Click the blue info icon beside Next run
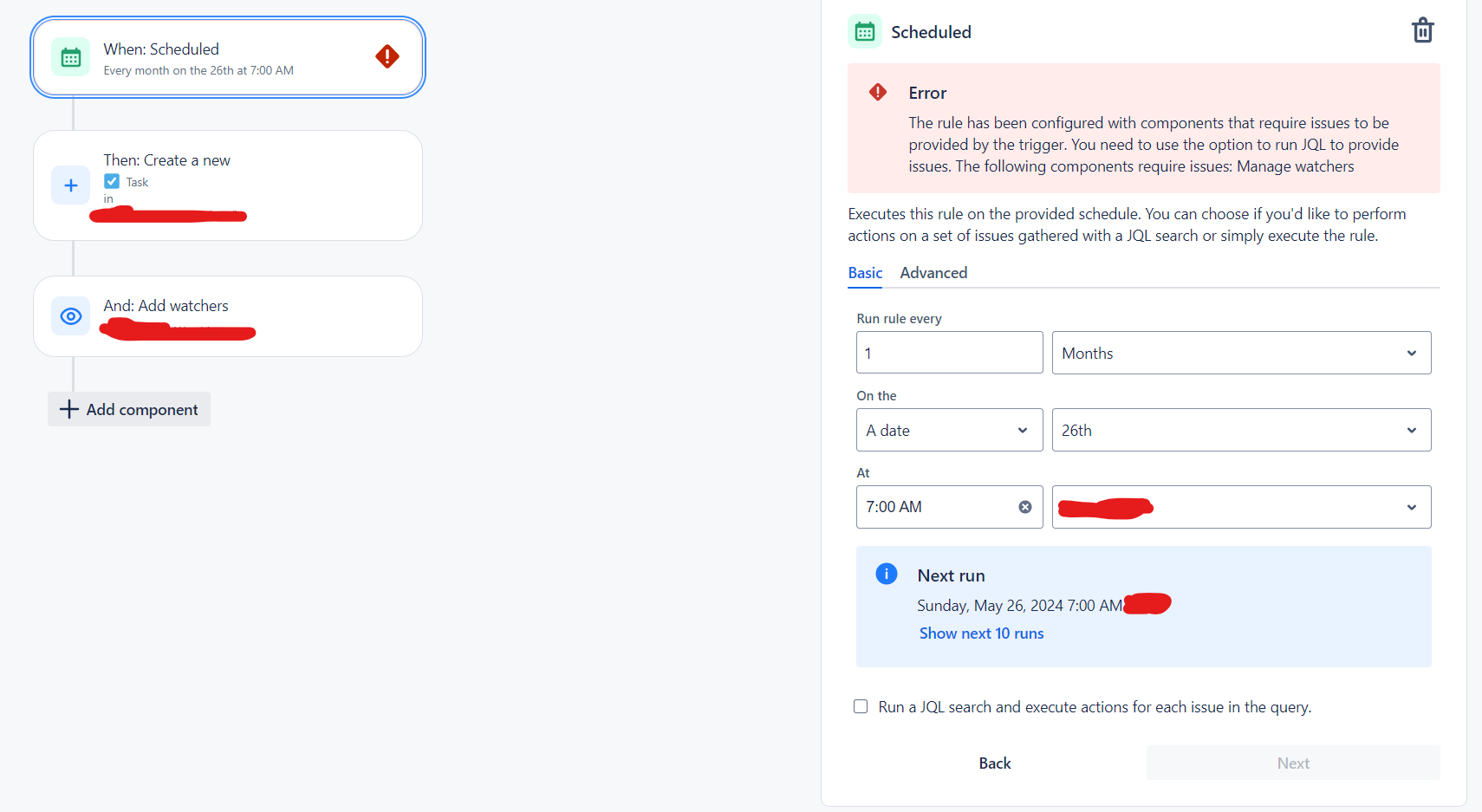1482x812 pixels. click(886, 574)
